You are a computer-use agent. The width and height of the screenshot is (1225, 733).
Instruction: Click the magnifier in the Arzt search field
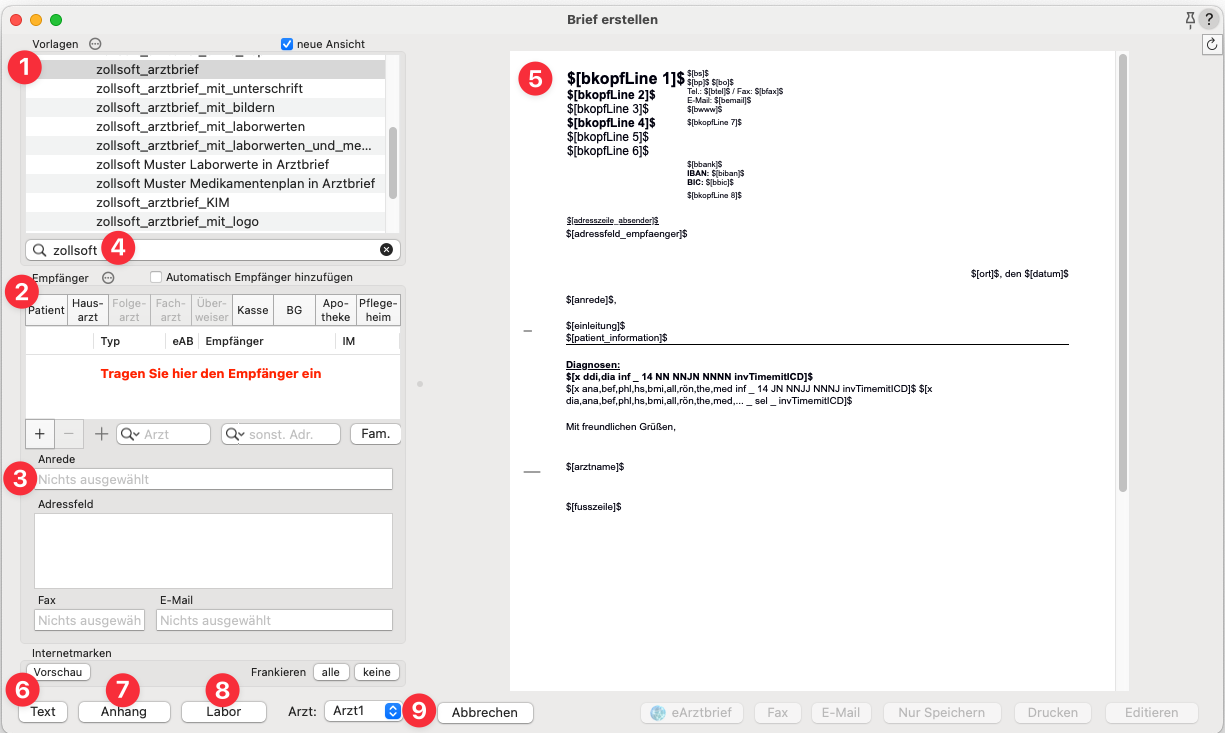coord(129,434)
